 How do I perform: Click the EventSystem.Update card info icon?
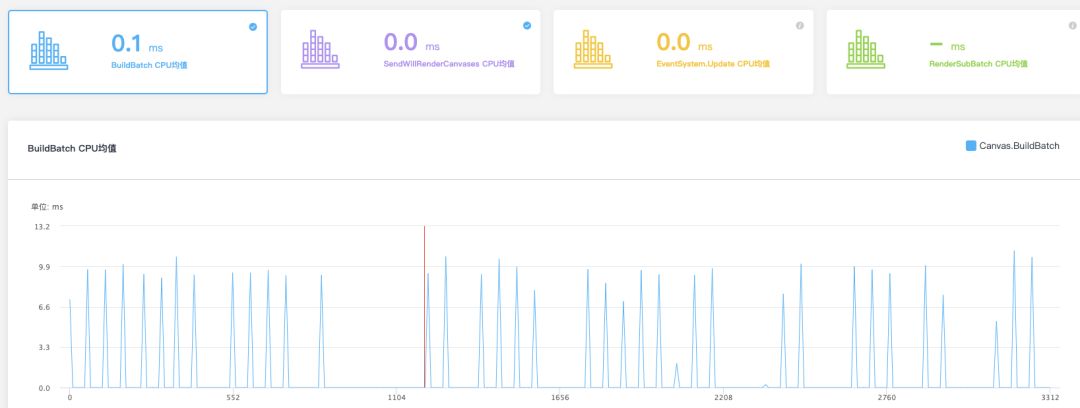click(x=800, y=26)
